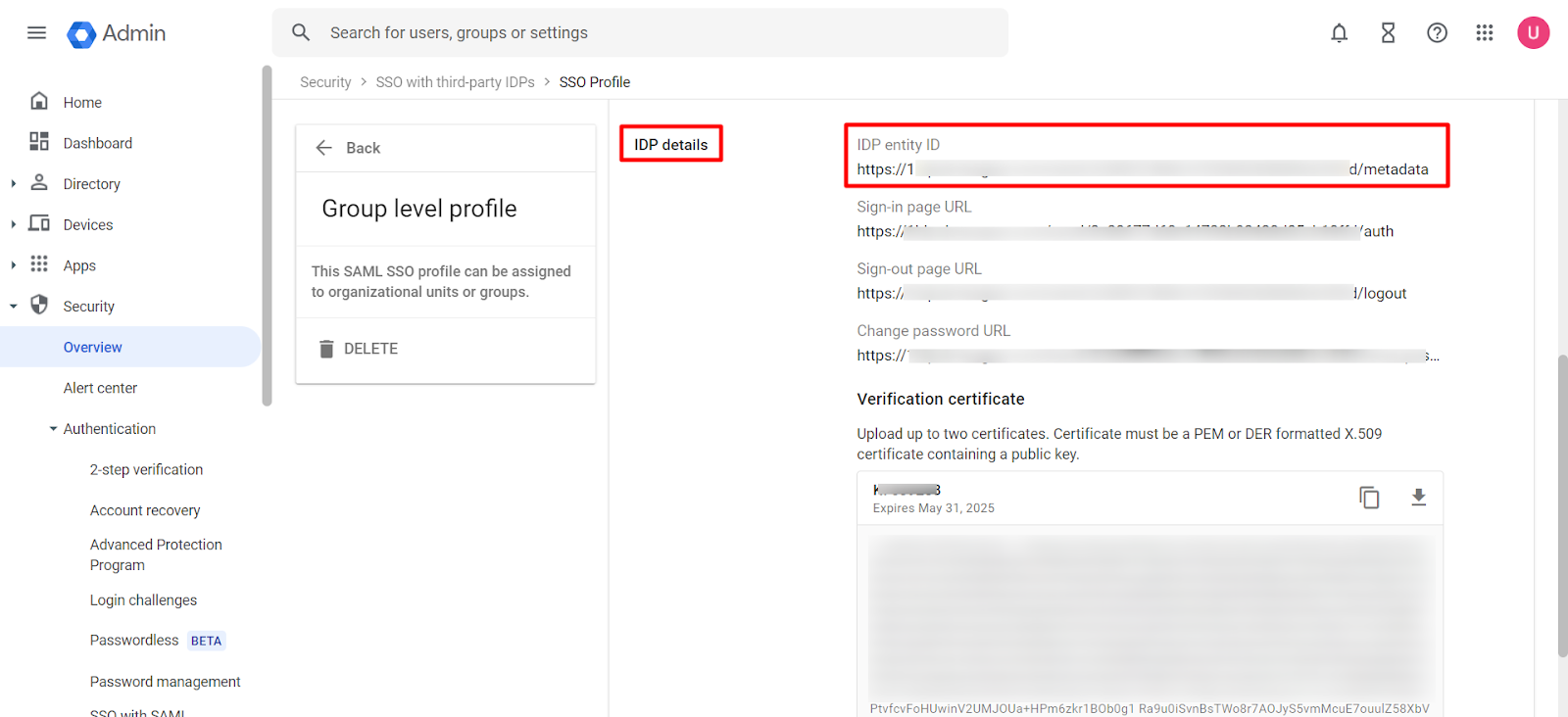Click the Home icon in the sidebar

click(39, 101)
